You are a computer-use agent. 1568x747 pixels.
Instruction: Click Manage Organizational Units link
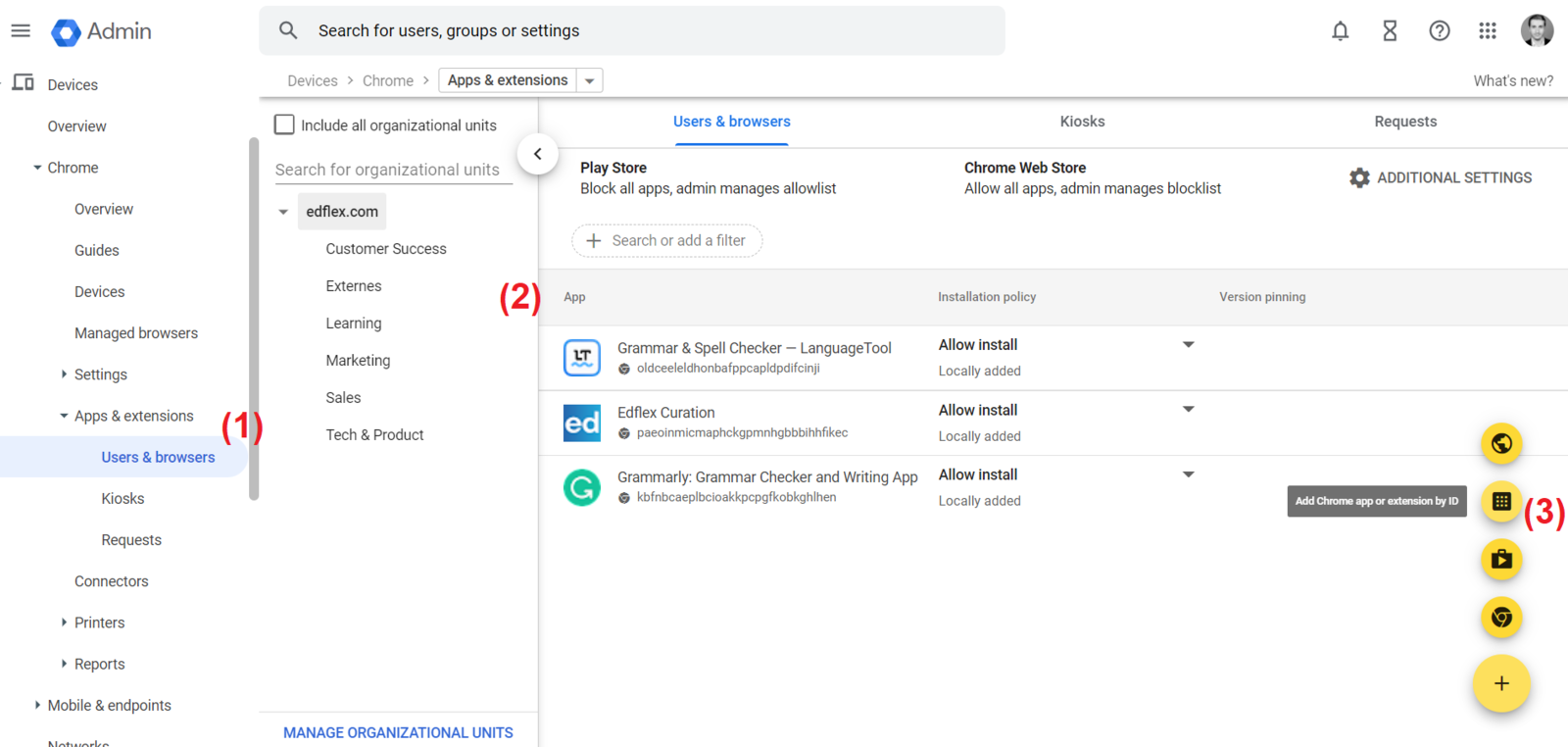[x=398, y=732]
